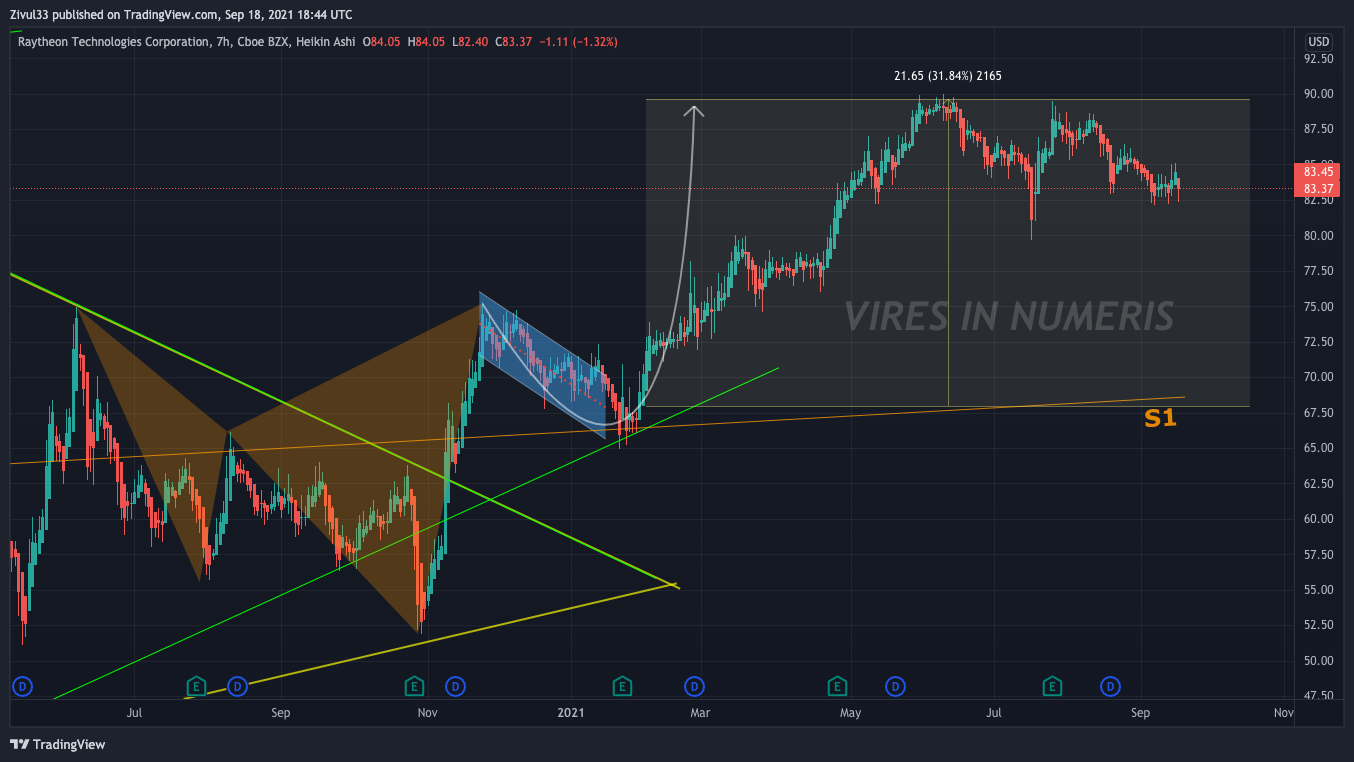Viewport: 1354px width, 762px height.
Task: Click the 2021 time axis label
Action: point(570,713)
